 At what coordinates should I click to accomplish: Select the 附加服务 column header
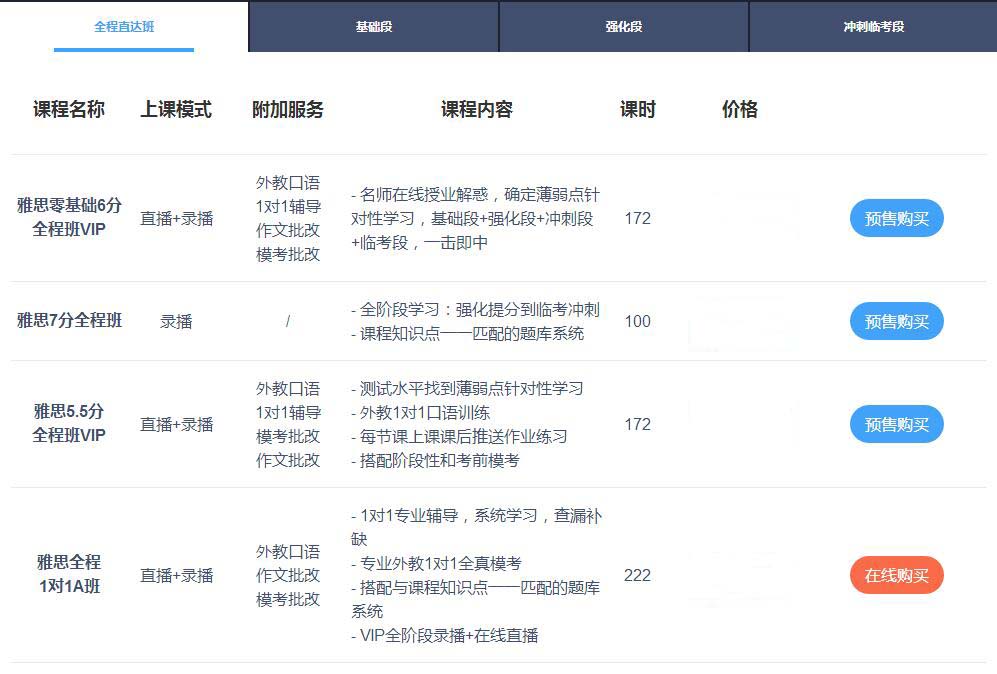[288, 110]
